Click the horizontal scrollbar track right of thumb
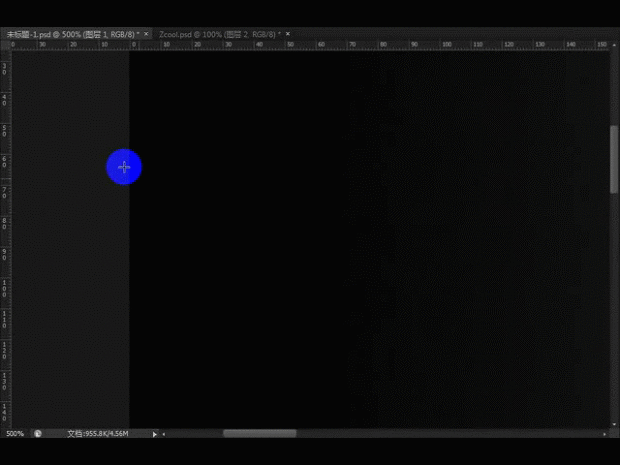This screenshot has height=465, width=620. tap(450, 434)
